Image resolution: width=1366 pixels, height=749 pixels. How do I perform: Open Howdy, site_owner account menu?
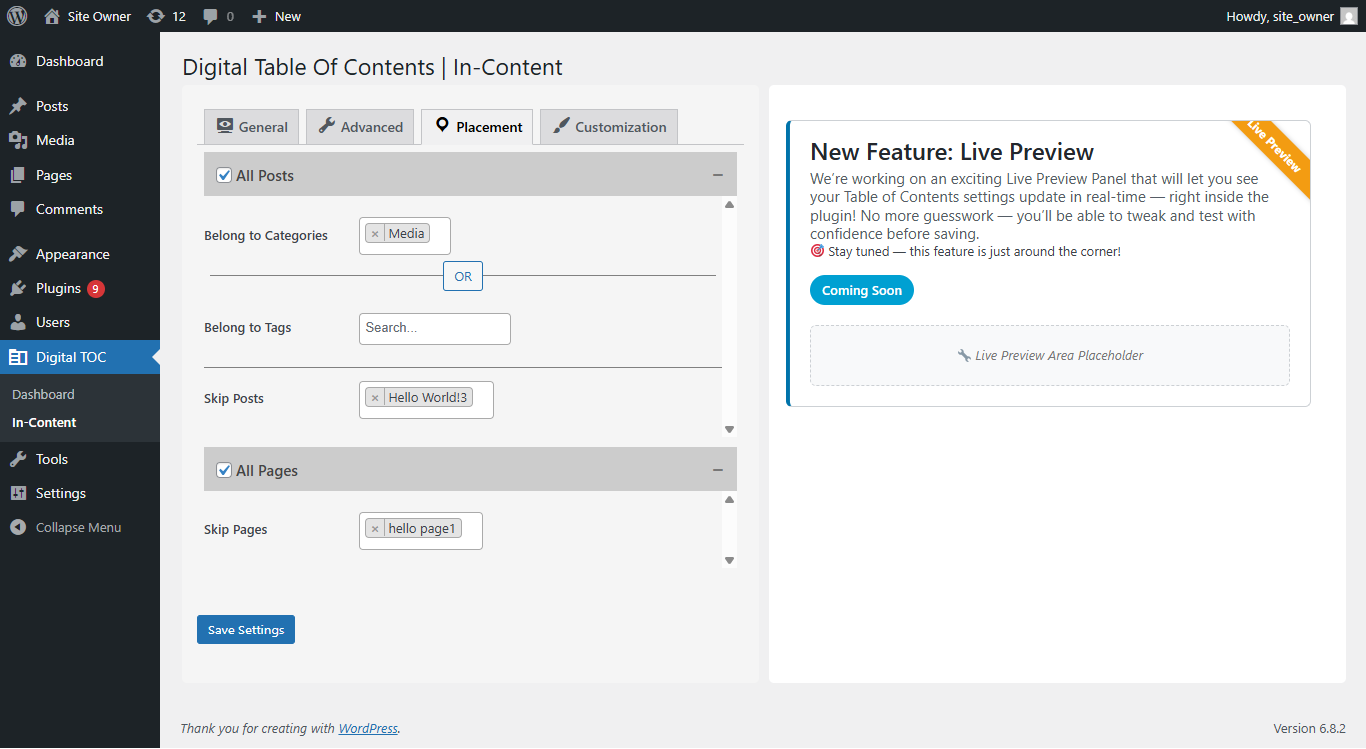[1291, 16]
